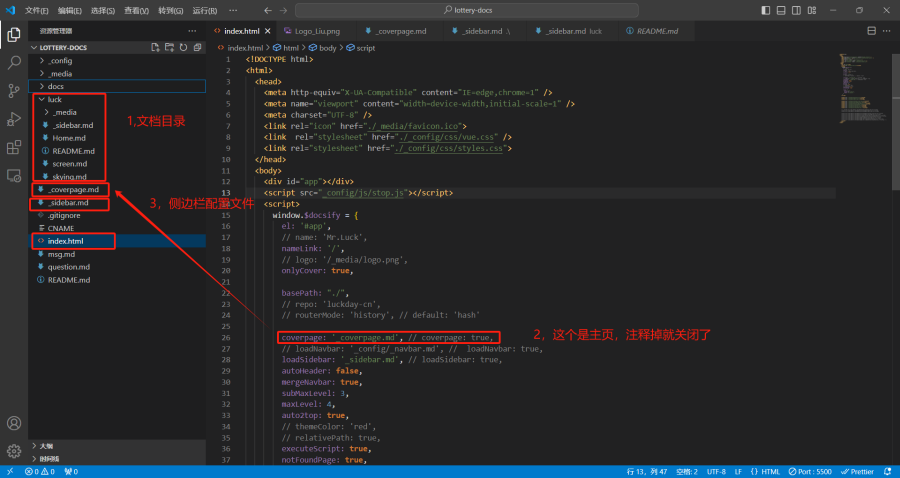The width and height of the screenshot is (900, 478).
Task: Toggle secondary side bar visibility
Action: point(797,10)
